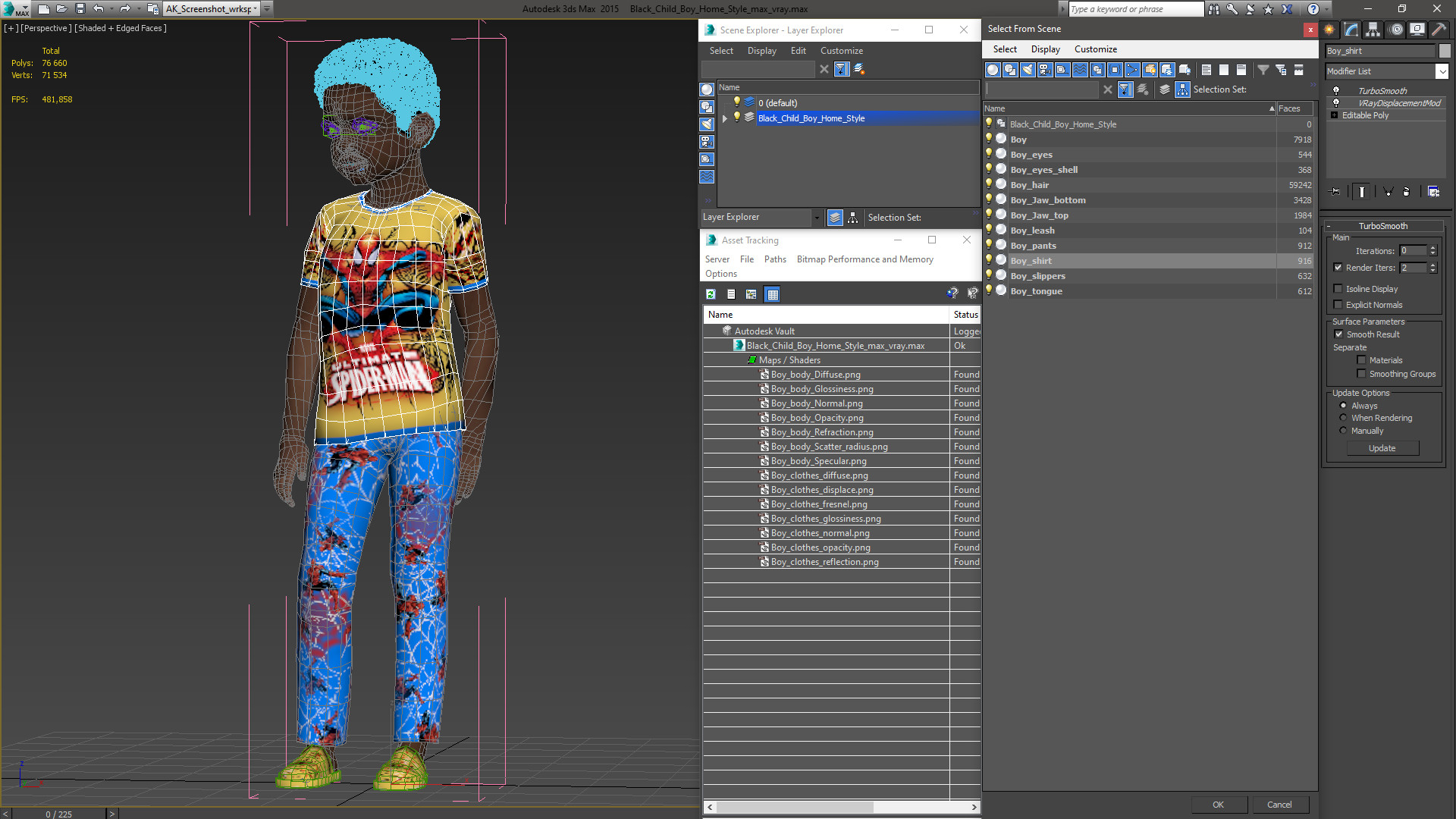Uncheck Smooth Result checkbox
This screenshot has height=819, width=1456.
point(1338,334)
